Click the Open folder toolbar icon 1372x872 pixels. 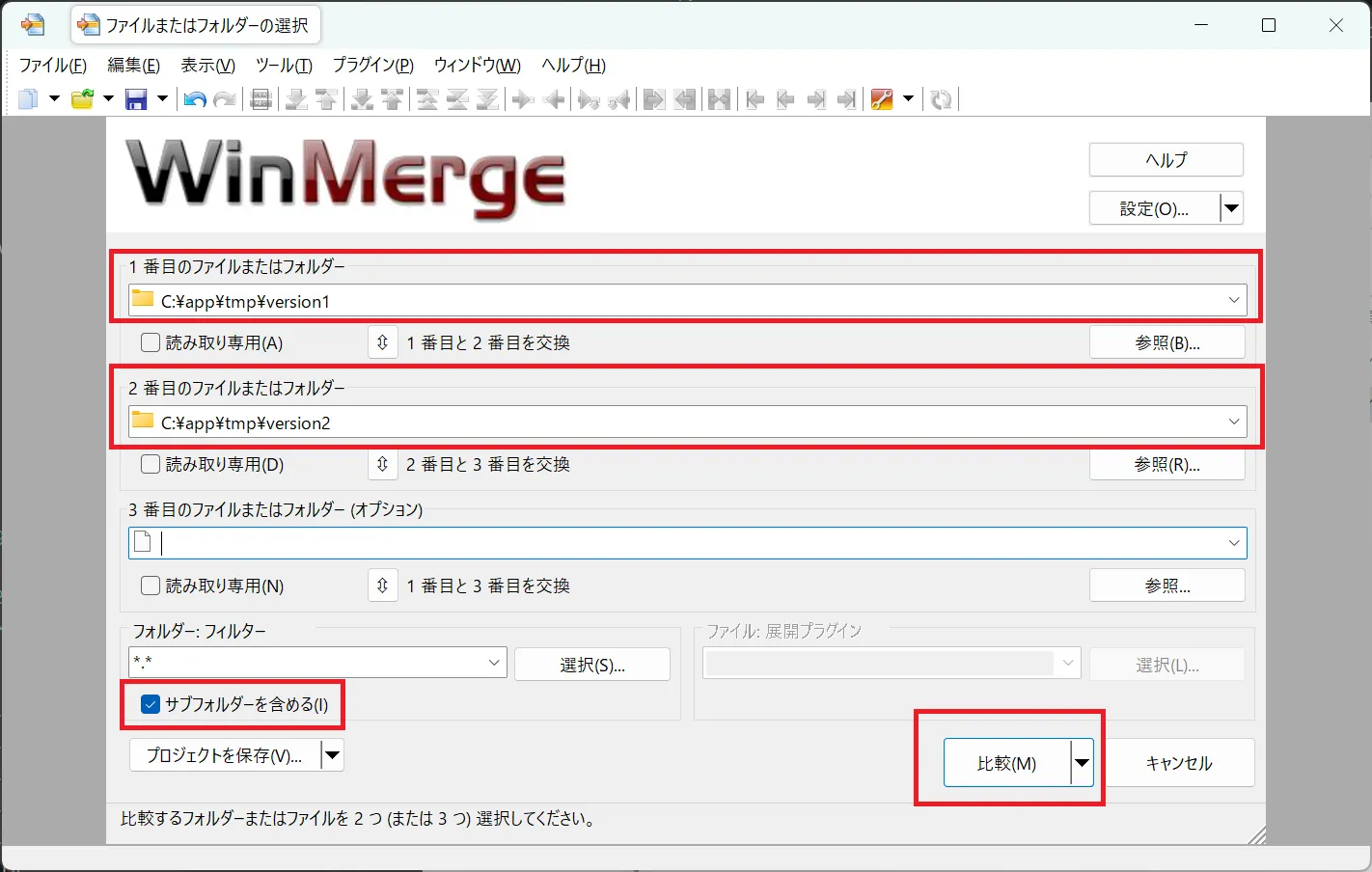pos(83,99)
